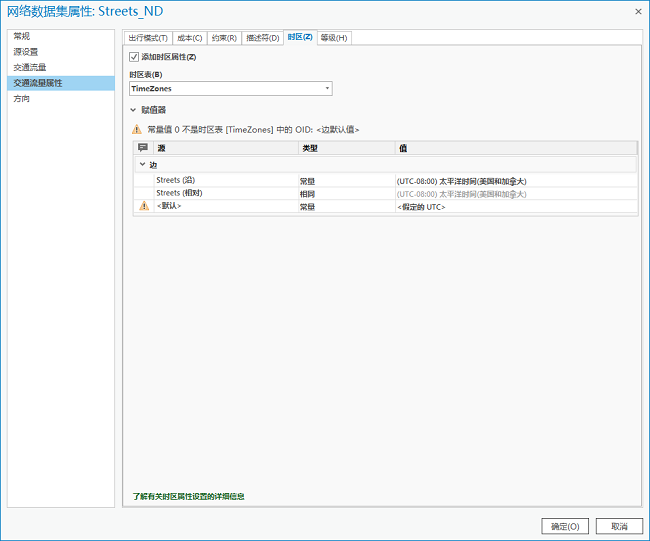Open the 等级 tab
Viewport: 650px width, 541px height.
[x=334, y=38]
